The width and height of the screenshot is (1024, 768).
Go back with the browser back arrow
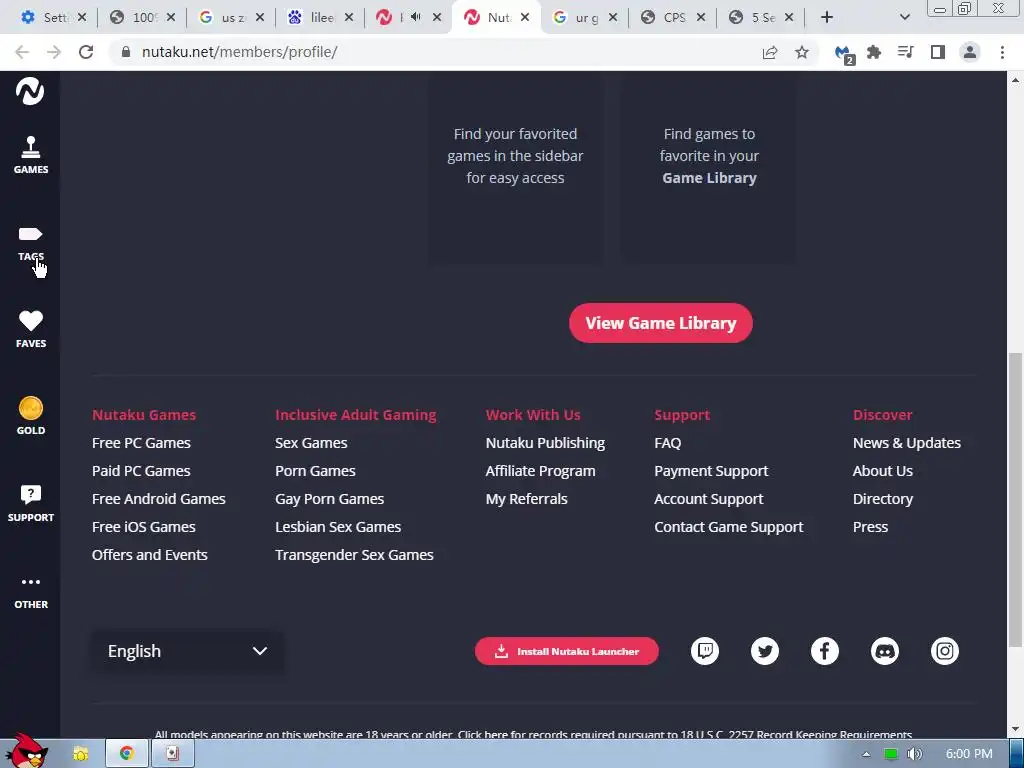point(22,52)
